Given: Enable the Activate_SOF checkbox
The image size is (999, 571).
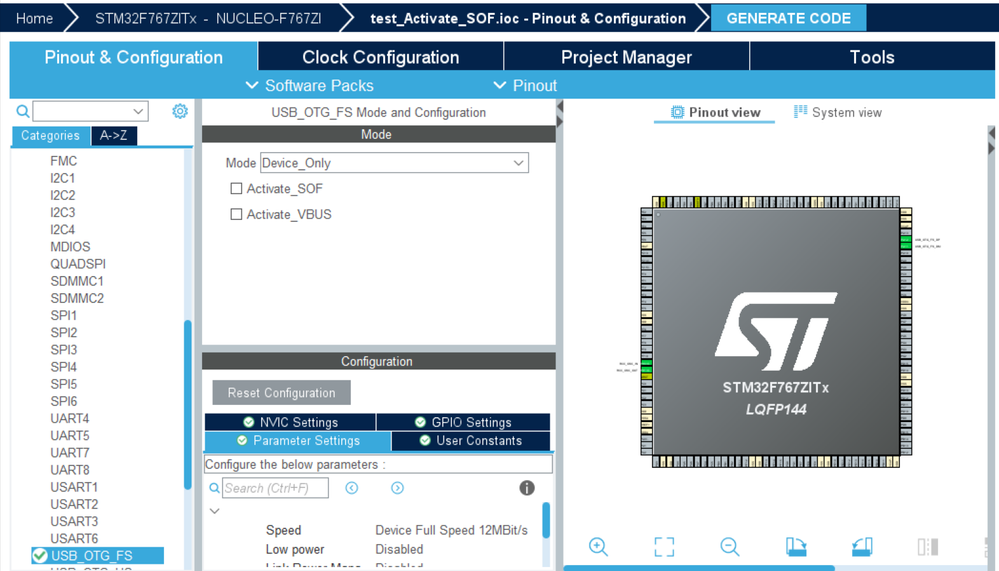Looking at the screenshot, I should coord(236,189).
